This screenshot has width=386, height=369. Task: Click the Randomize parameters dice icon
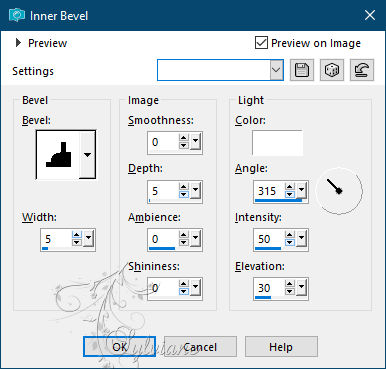332,70
